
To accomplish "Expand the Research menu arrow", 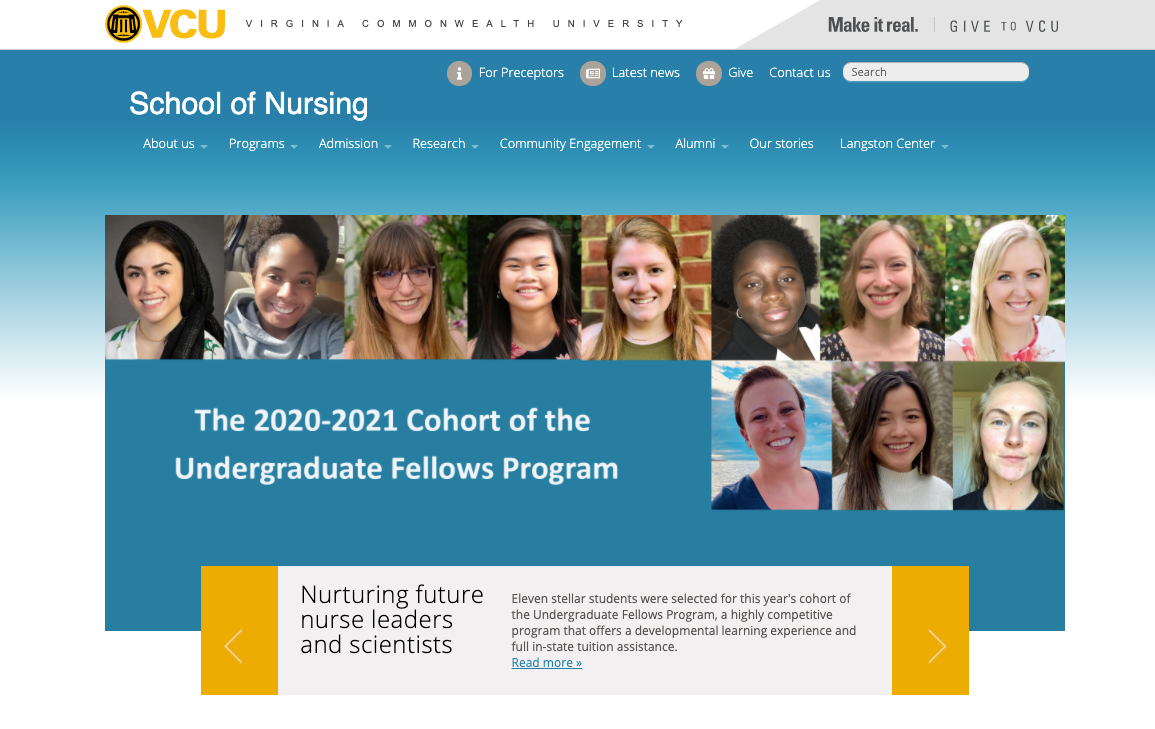I will [x=475, y=147].
